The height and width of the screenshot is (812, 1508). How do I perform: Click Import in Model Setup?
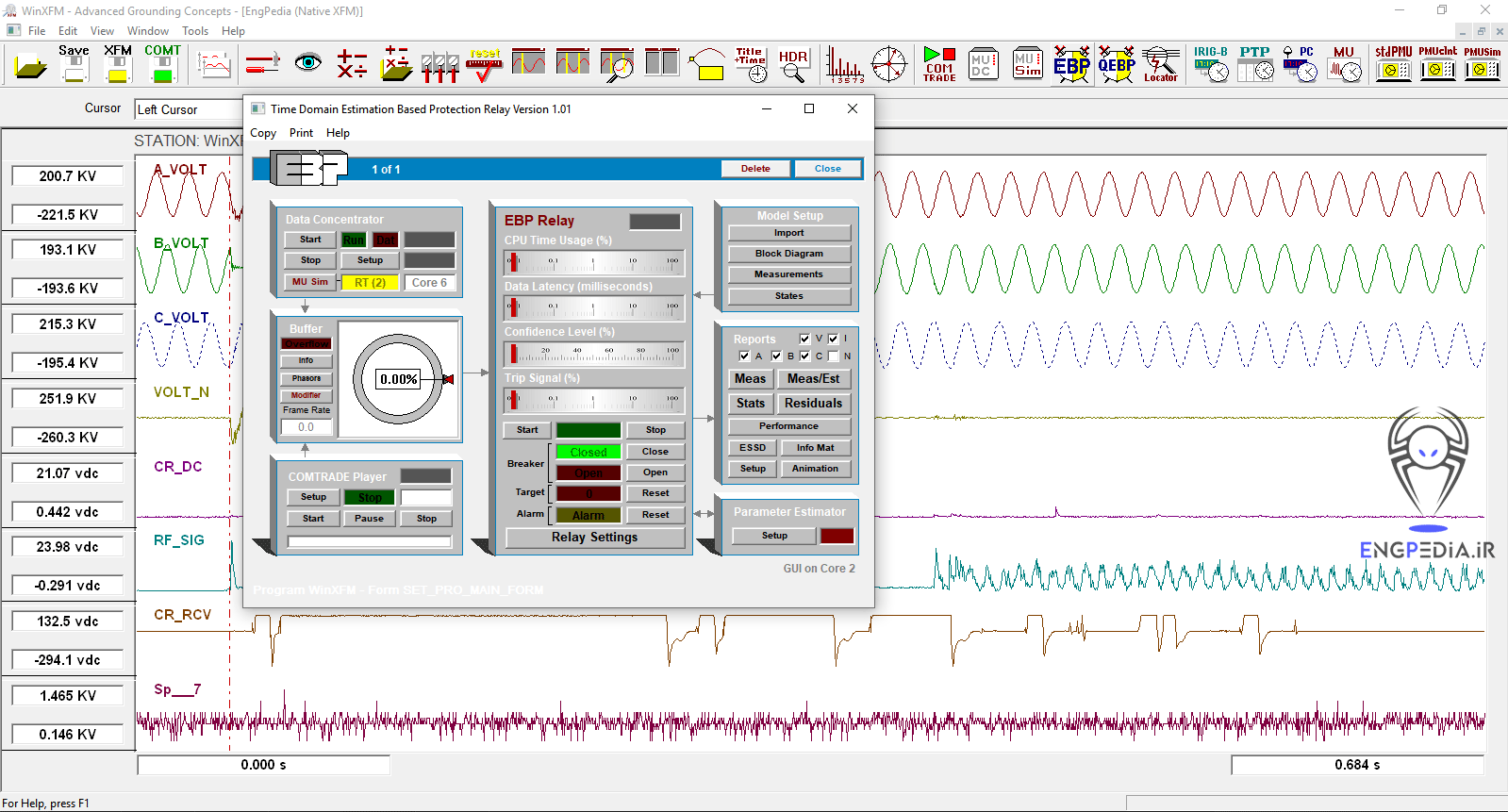[x=789, y=233]
